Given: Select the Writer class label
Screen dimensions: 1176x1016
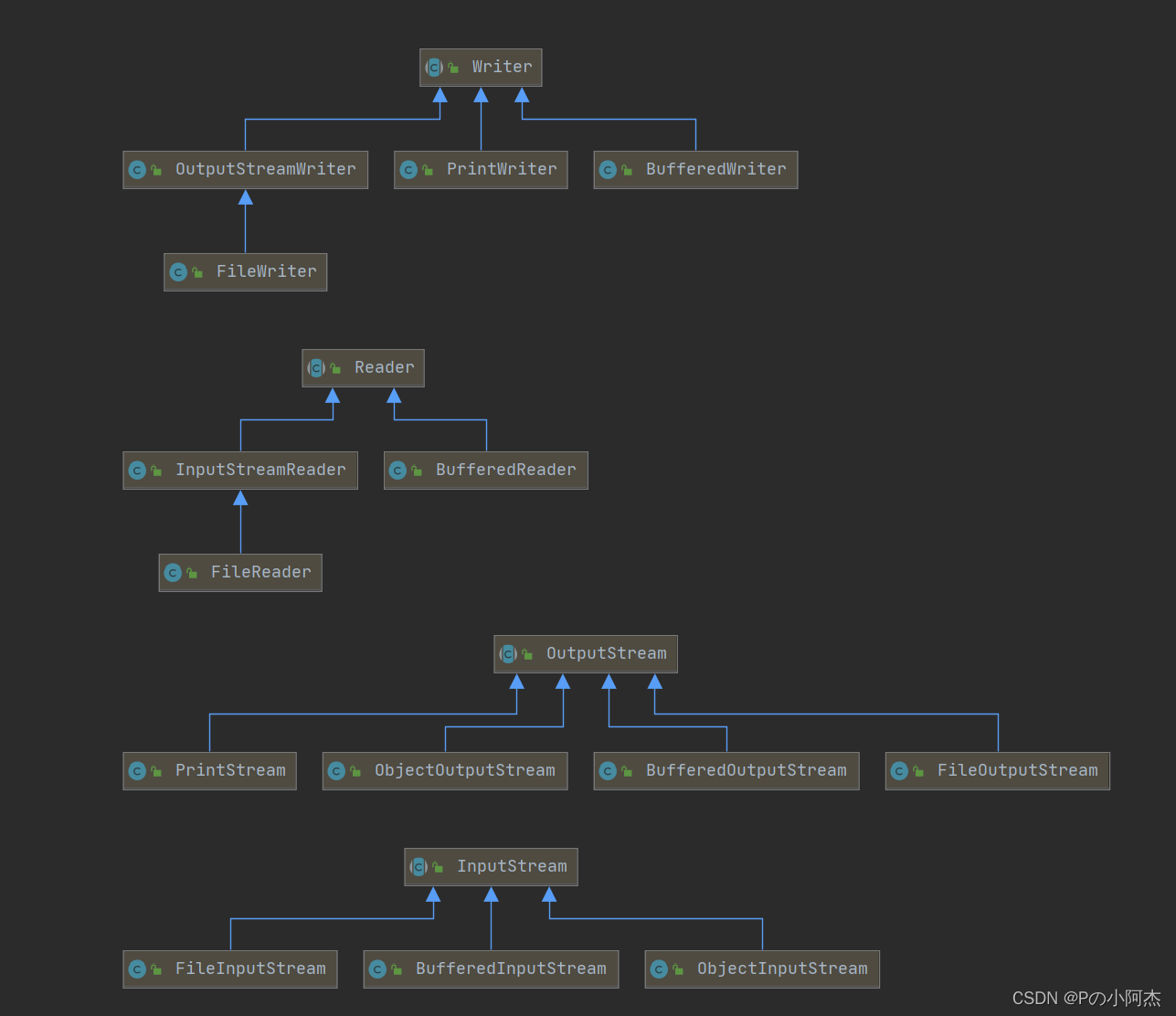Looking at the screenshot, I should (503, 67).
